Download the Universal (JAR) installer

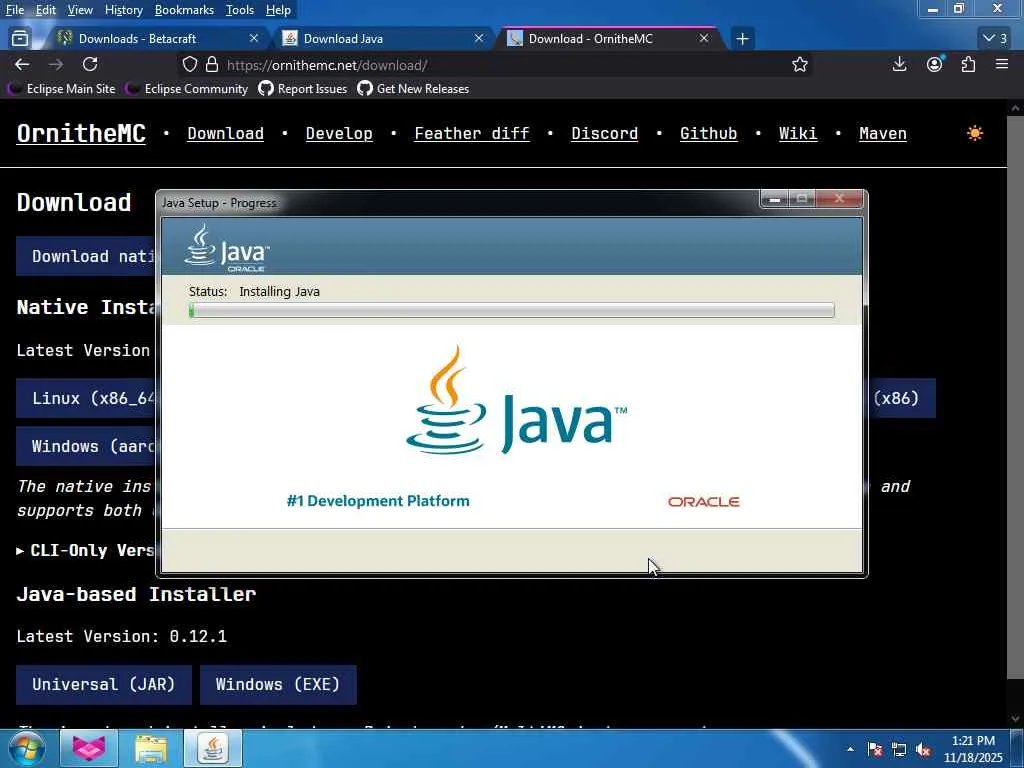tap(104, 684)
